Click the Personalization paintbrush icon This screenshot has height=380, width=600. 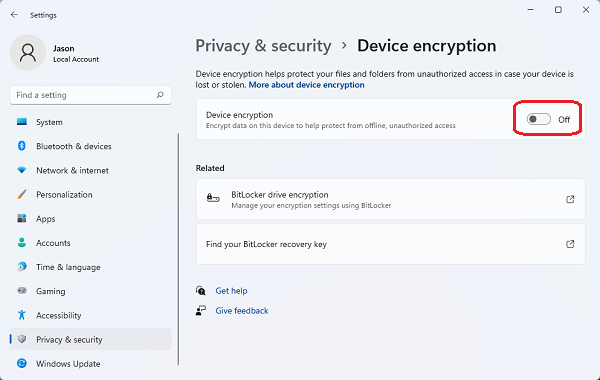pos(22,194)
